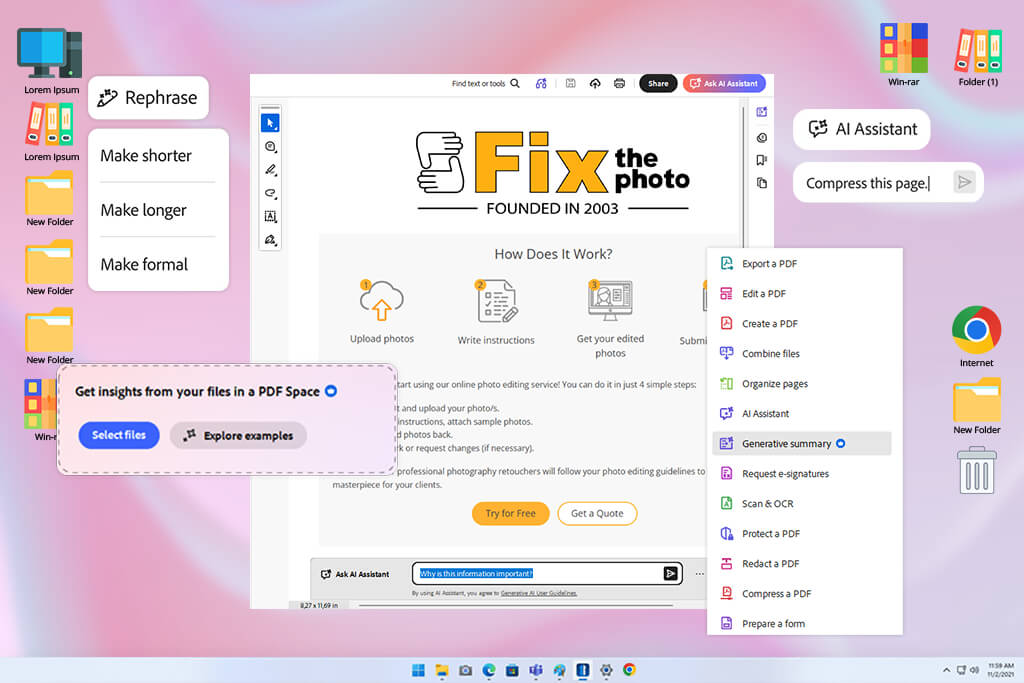Select the fill and sign tool
This screenshot has width=1024, height=683.
tap(270, 240)
